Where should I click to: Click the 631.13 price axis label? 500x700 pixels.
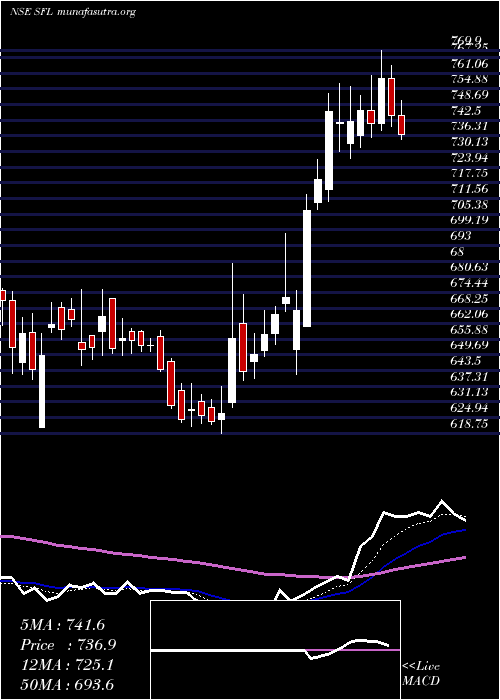pyautogui.click(x=469, y=392)
